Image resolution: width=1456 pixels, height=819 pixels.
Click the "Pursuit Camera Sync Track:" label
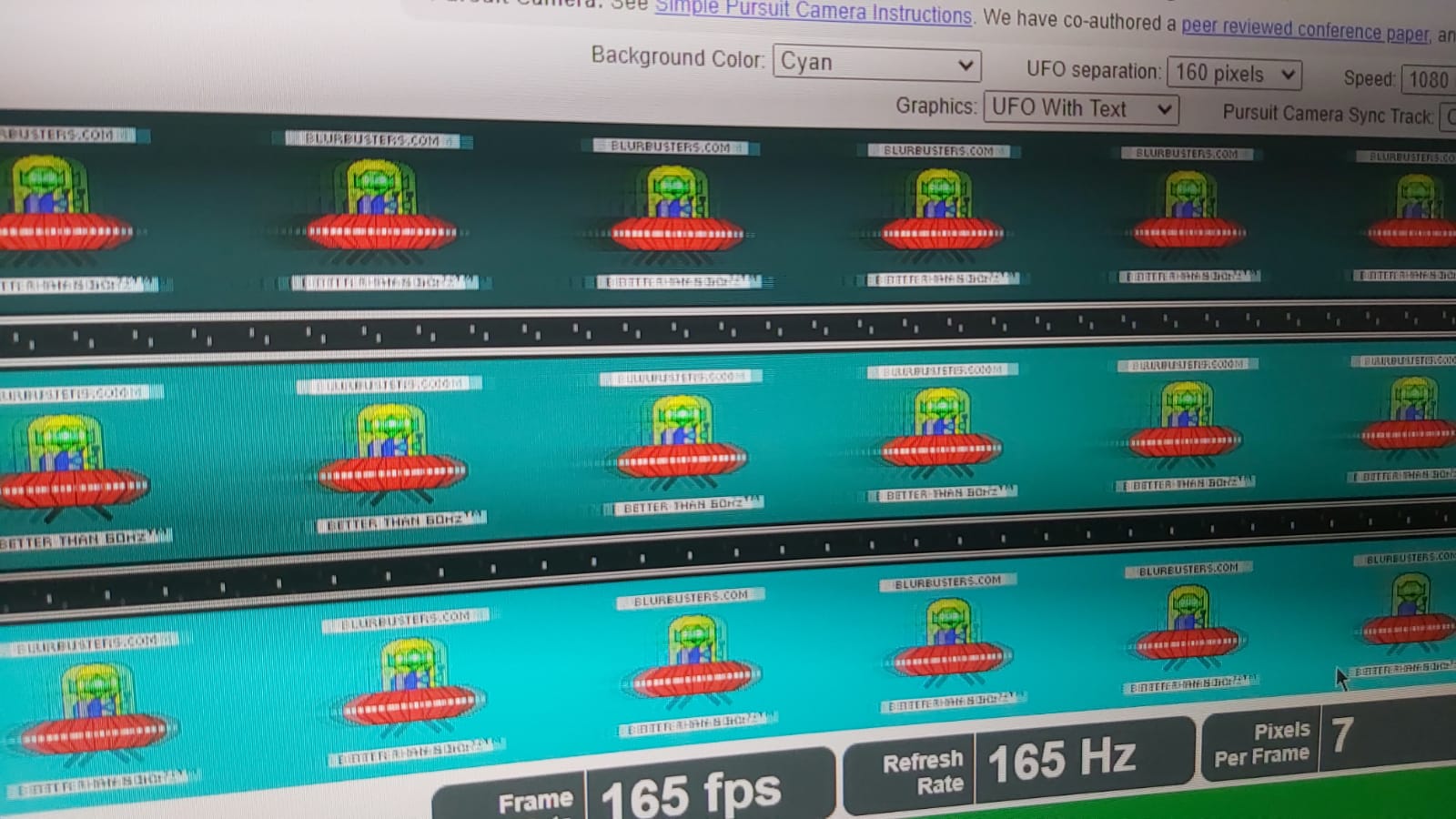[x=1328, y=114]
